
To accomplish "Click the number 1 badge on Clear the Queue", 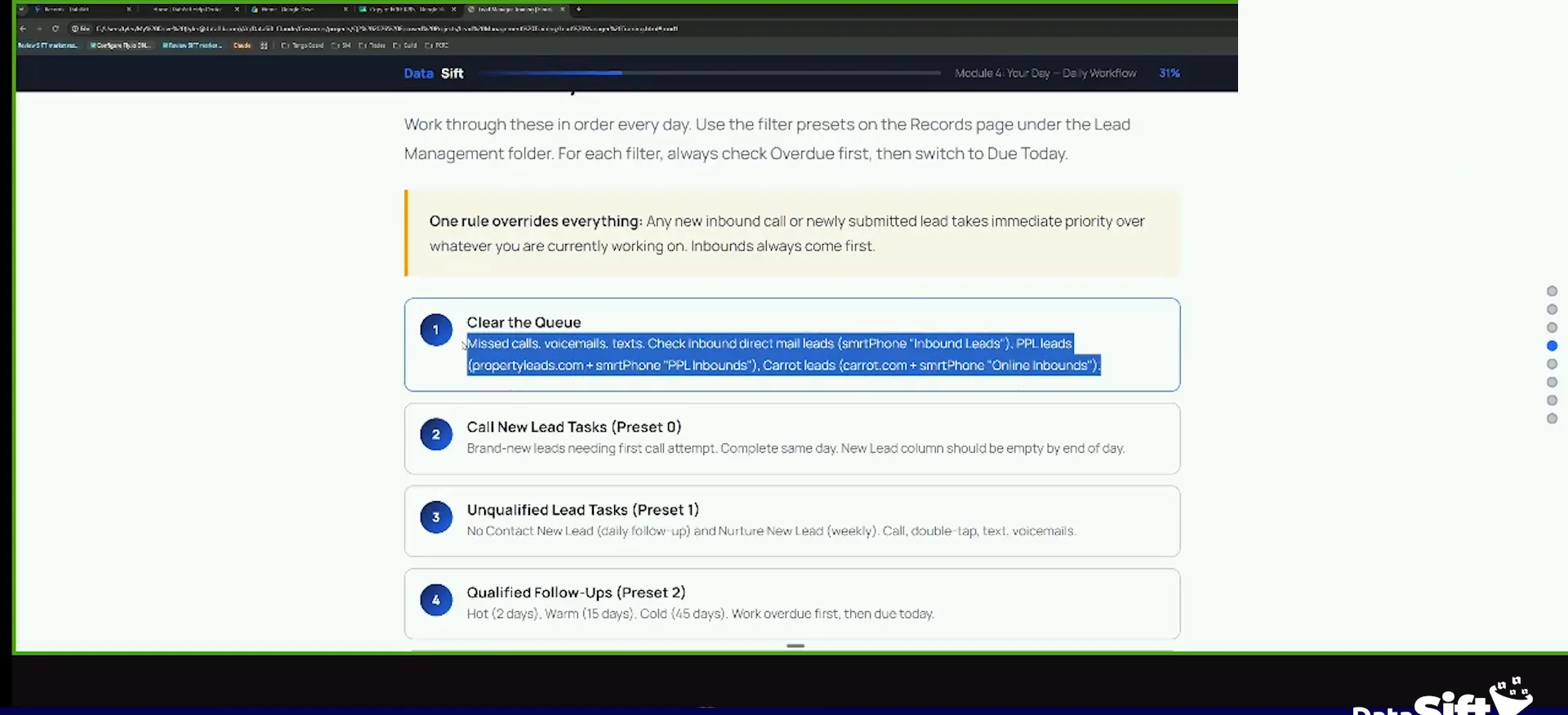I will pyautogui.click(x=436, y=330).
